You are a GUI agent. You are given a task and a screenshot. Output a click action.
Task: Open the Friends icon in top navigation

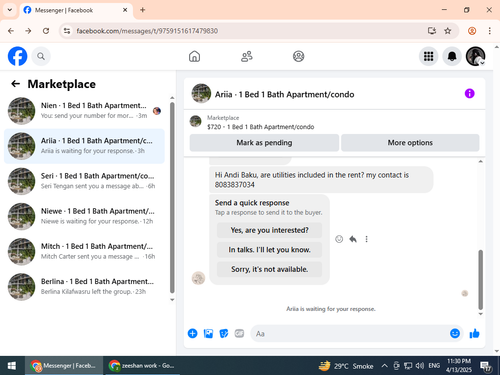tap(247, 56)
